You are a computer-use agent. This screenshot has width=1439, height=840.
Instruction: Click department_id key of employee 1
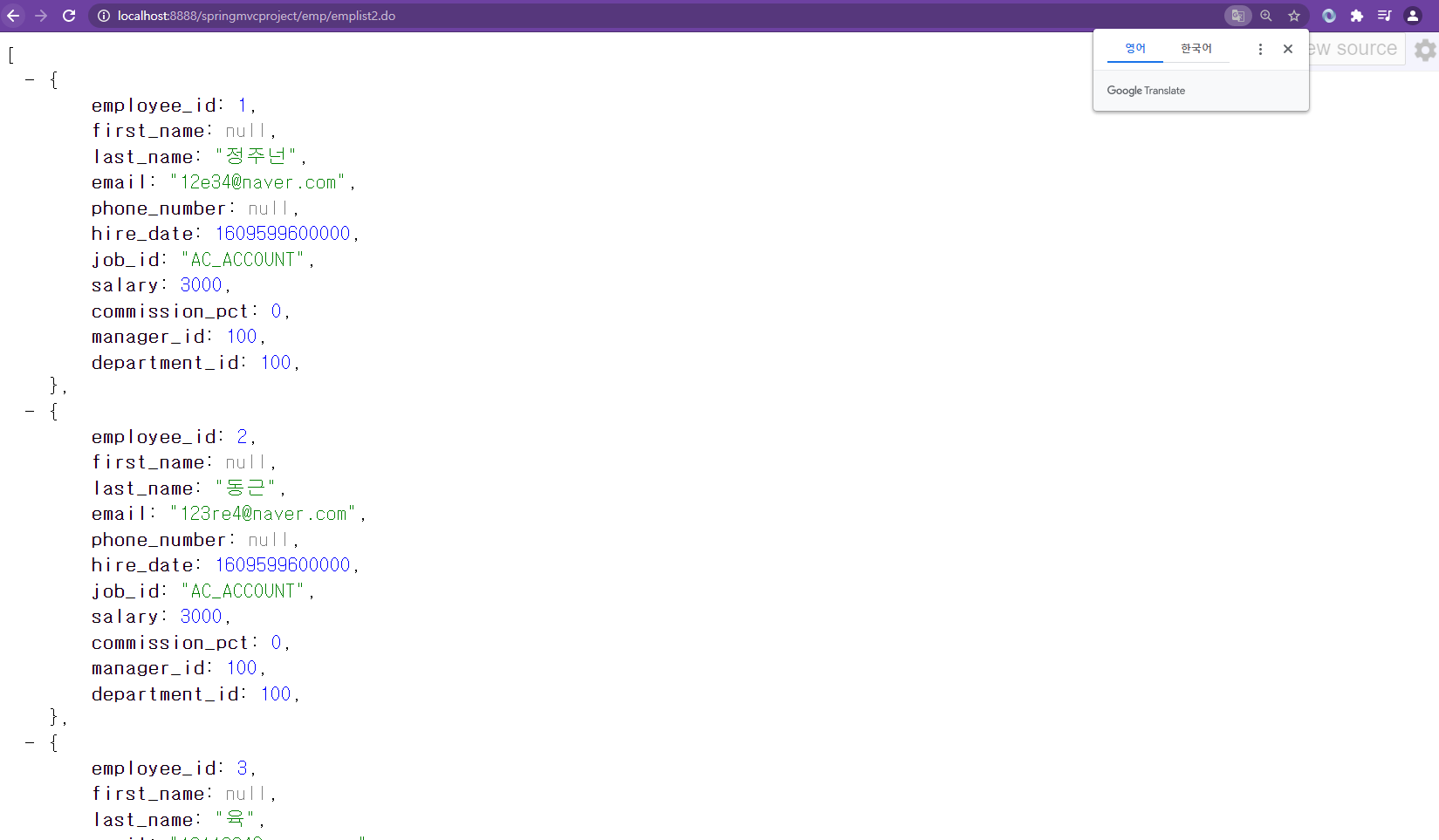point(166,363)
